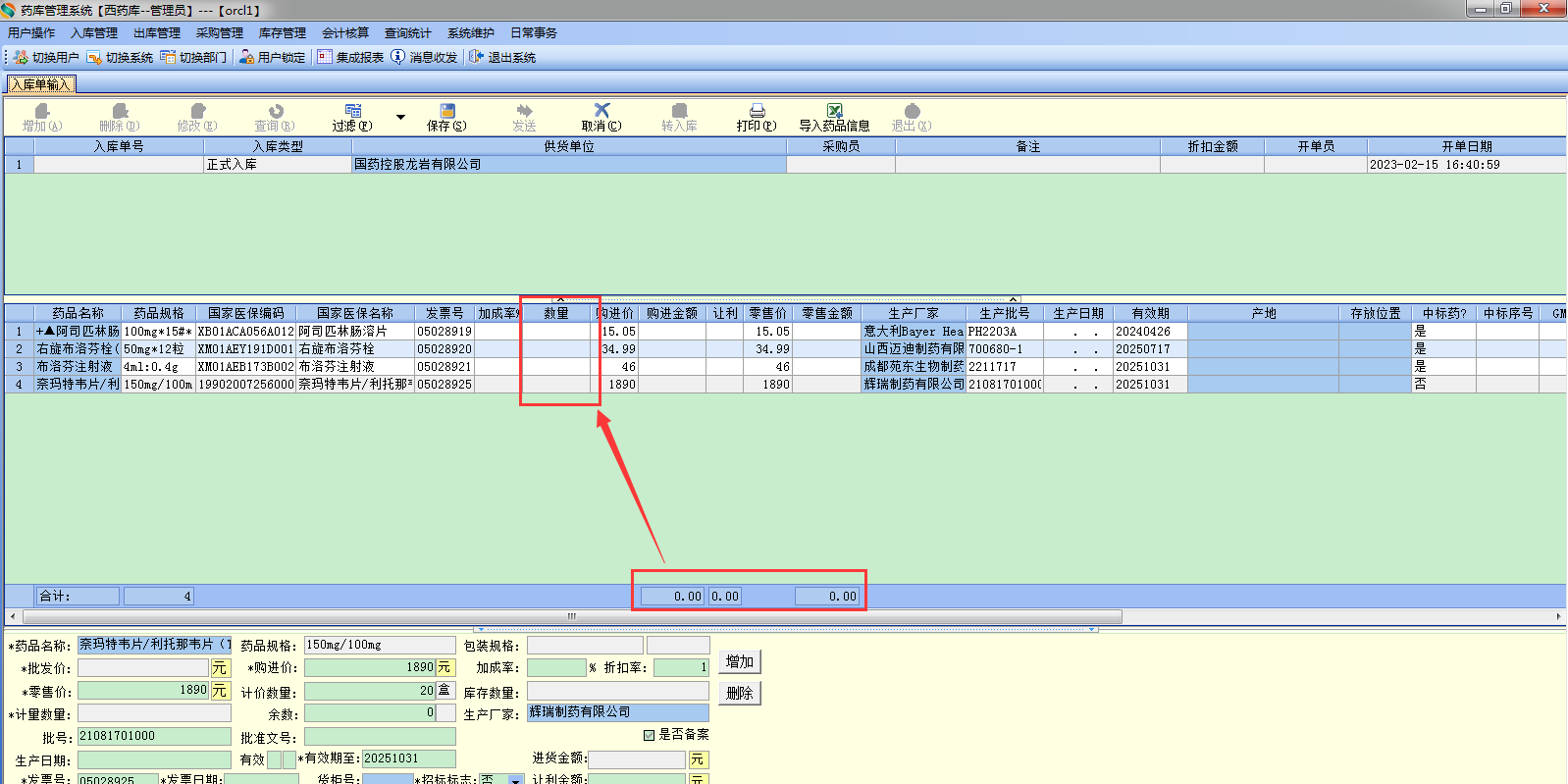Click the horizontal scrollbar thumb

tap(572, 616)
